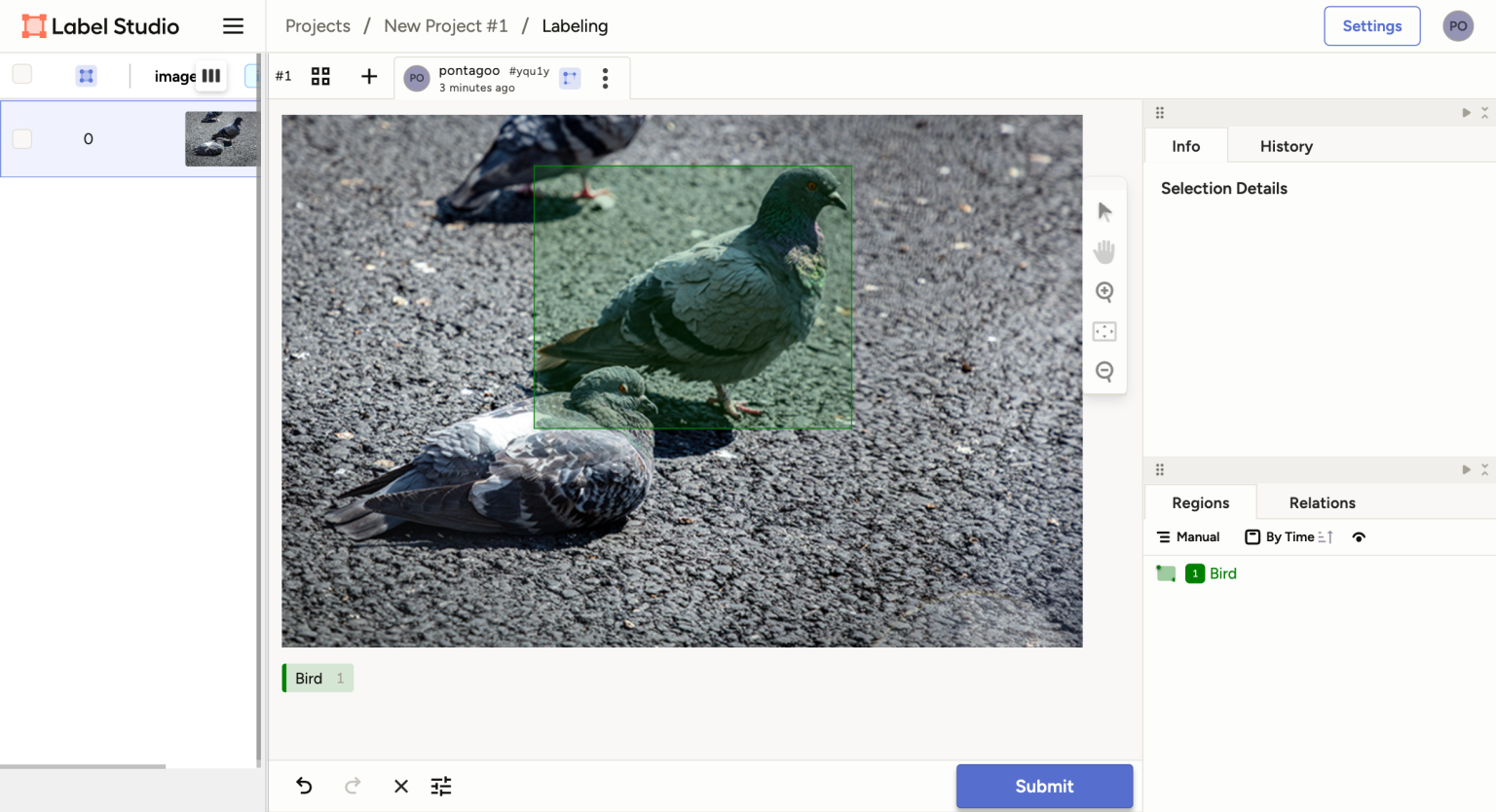Open the By Time sorting dropdown
This screenshot has height=812, width=1496.
[1289, 537]
